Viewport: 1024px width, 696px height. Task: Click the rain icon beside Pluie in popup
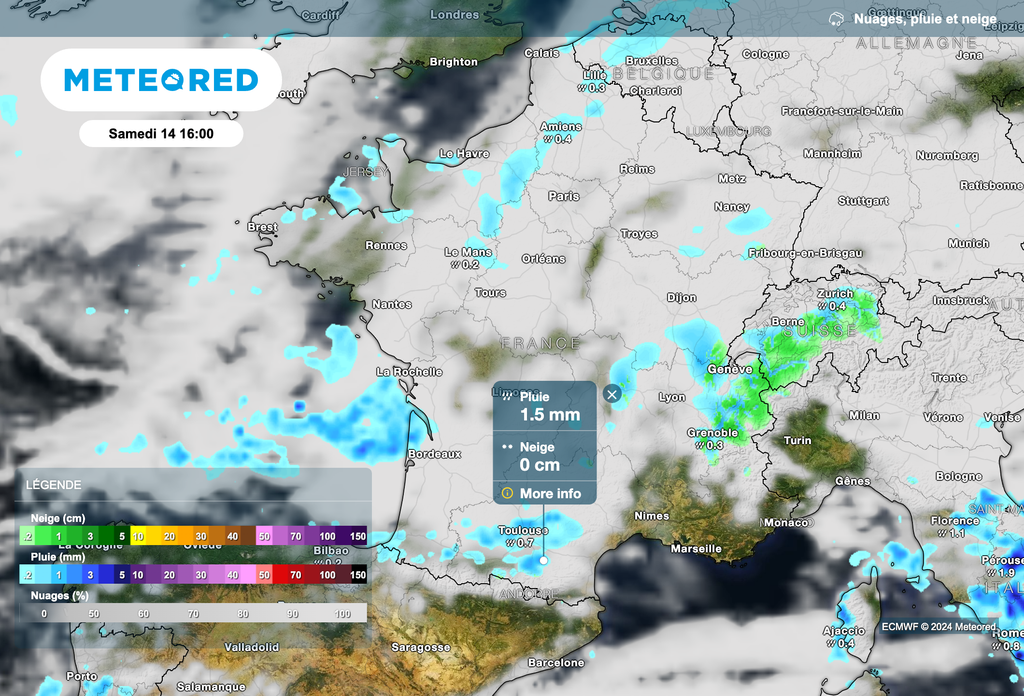(x=507, y=396)
